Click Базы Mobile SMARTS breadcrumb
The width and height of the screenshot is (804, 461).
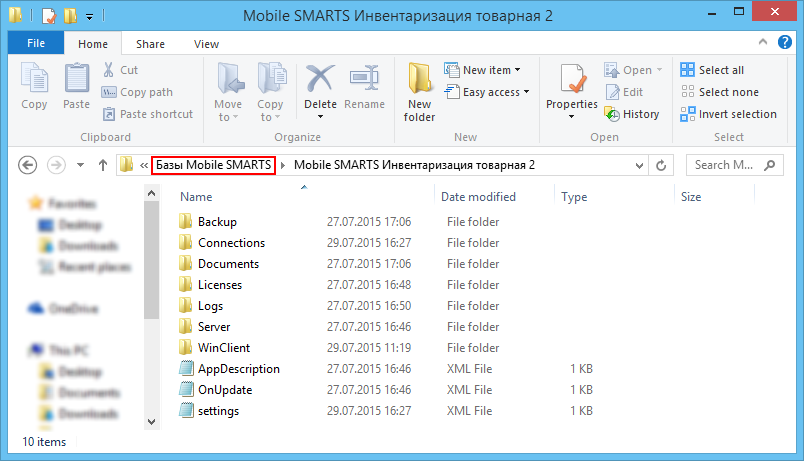click(x=213, y=165)
